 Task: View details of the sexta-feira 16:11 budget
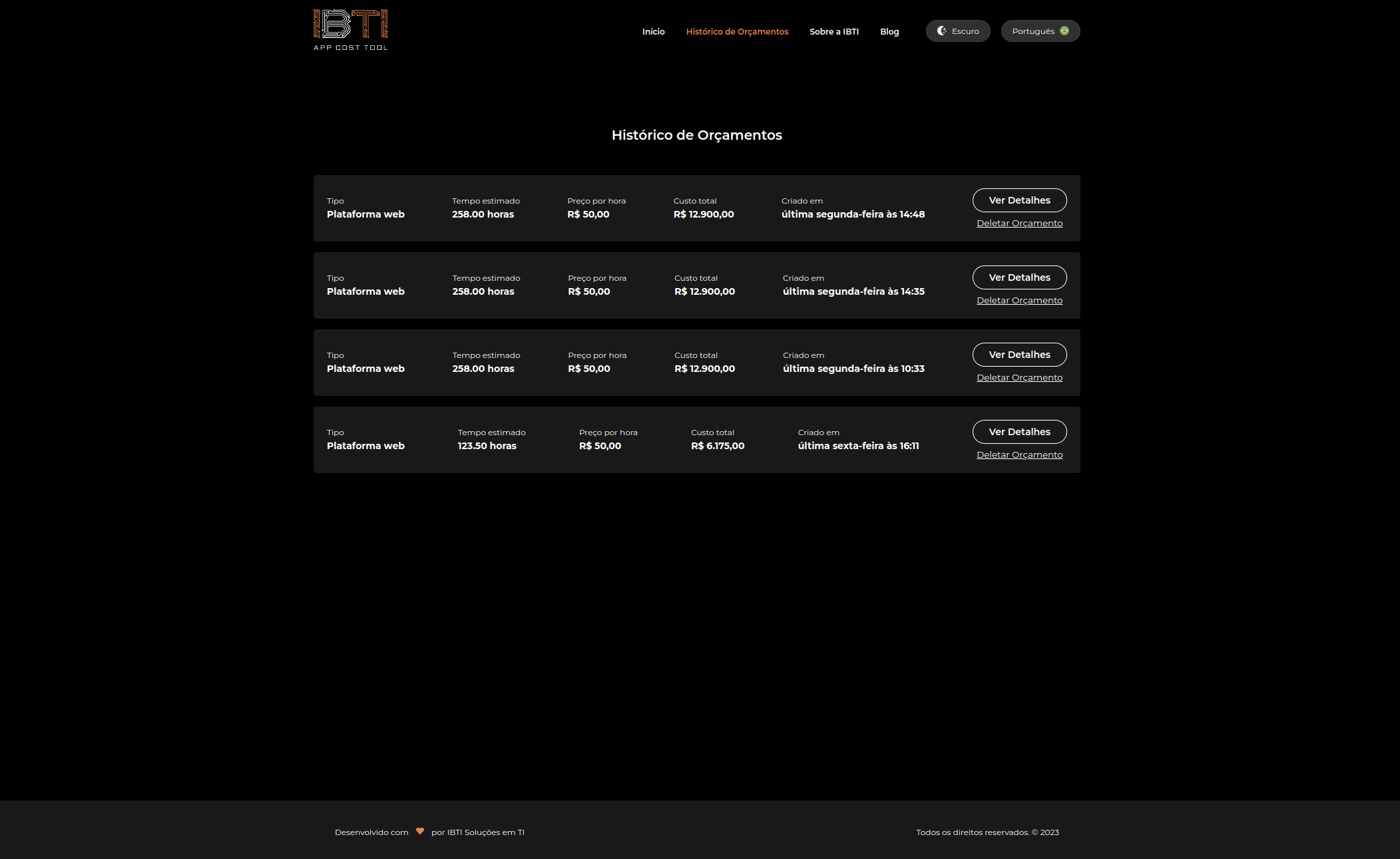1019,432
